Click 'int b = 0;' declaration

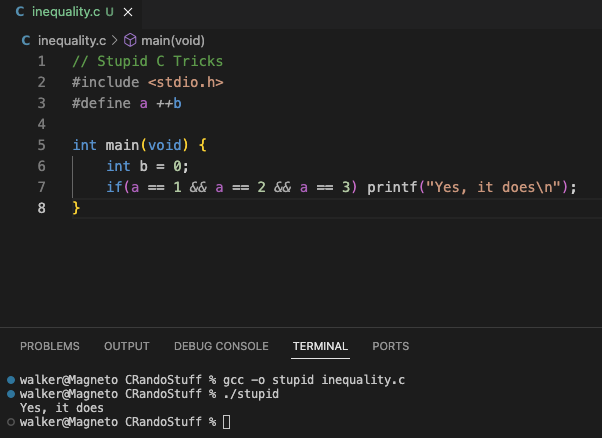coord(147,166)
